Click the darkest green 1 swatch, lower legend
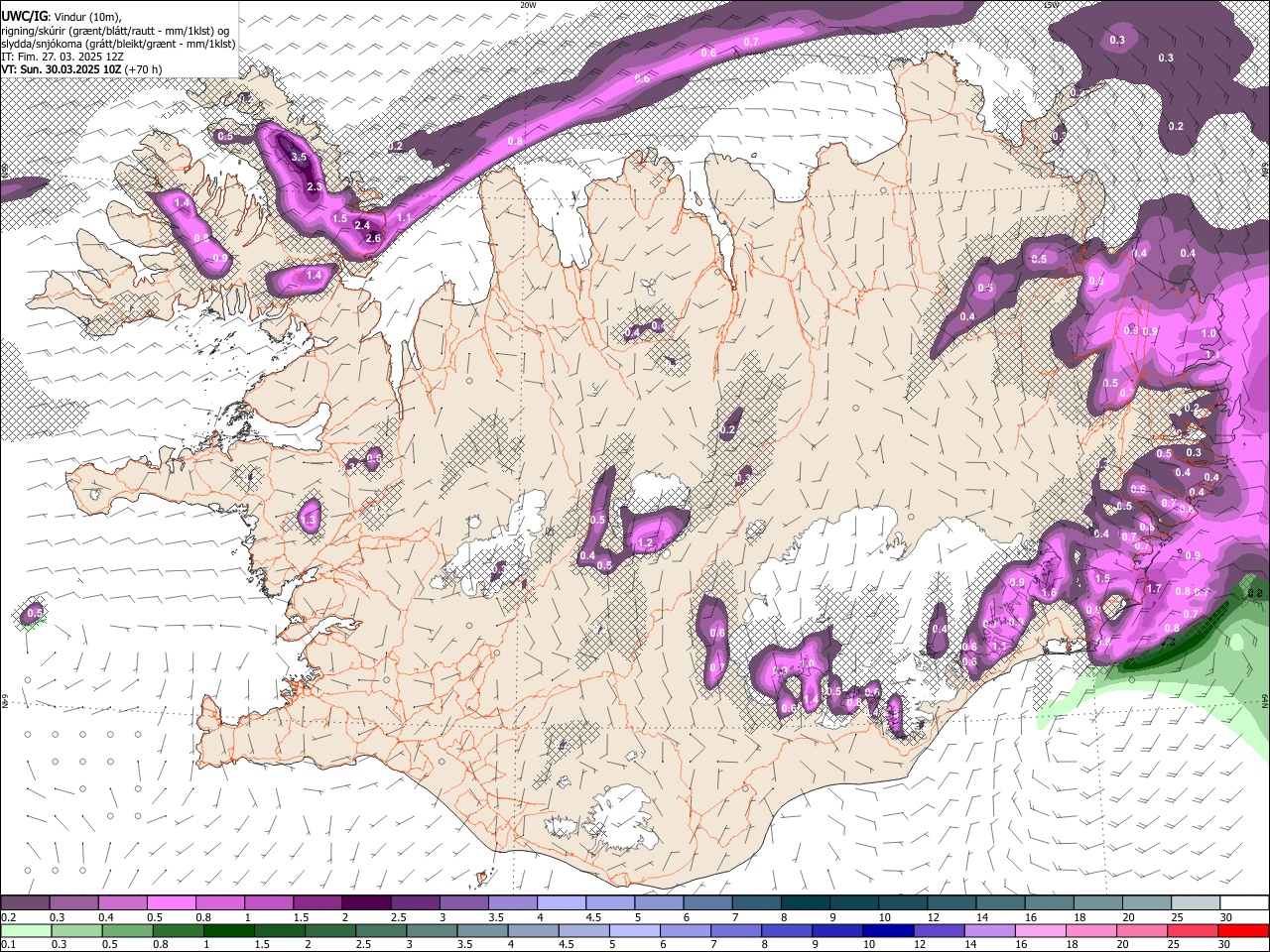 pos(229,930)
